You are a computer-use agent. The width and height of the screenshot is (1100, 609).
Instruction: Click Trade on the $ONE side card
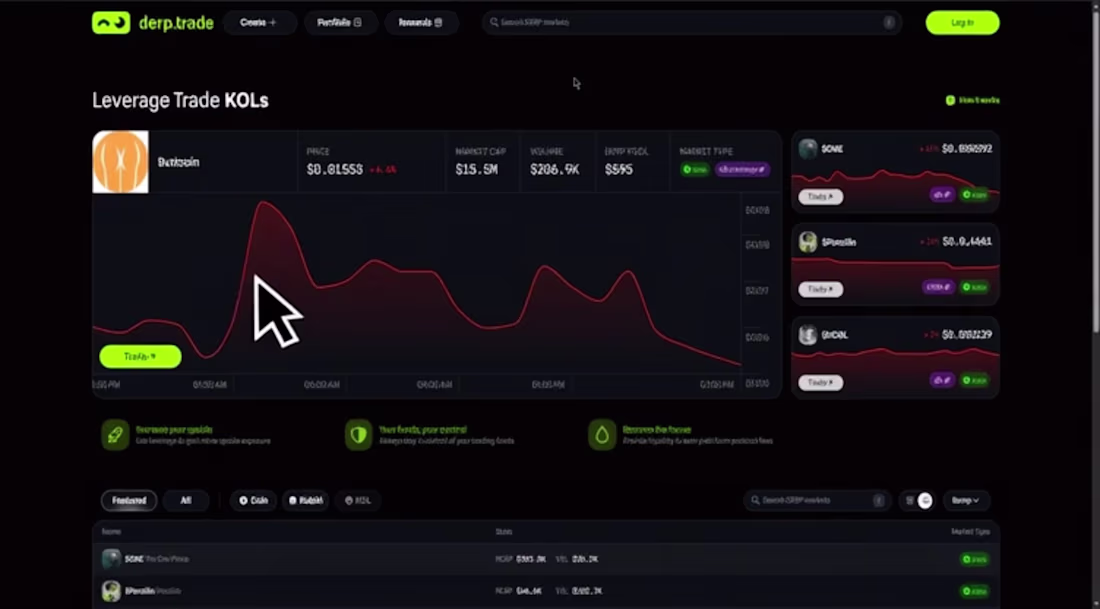coord(820,197)
